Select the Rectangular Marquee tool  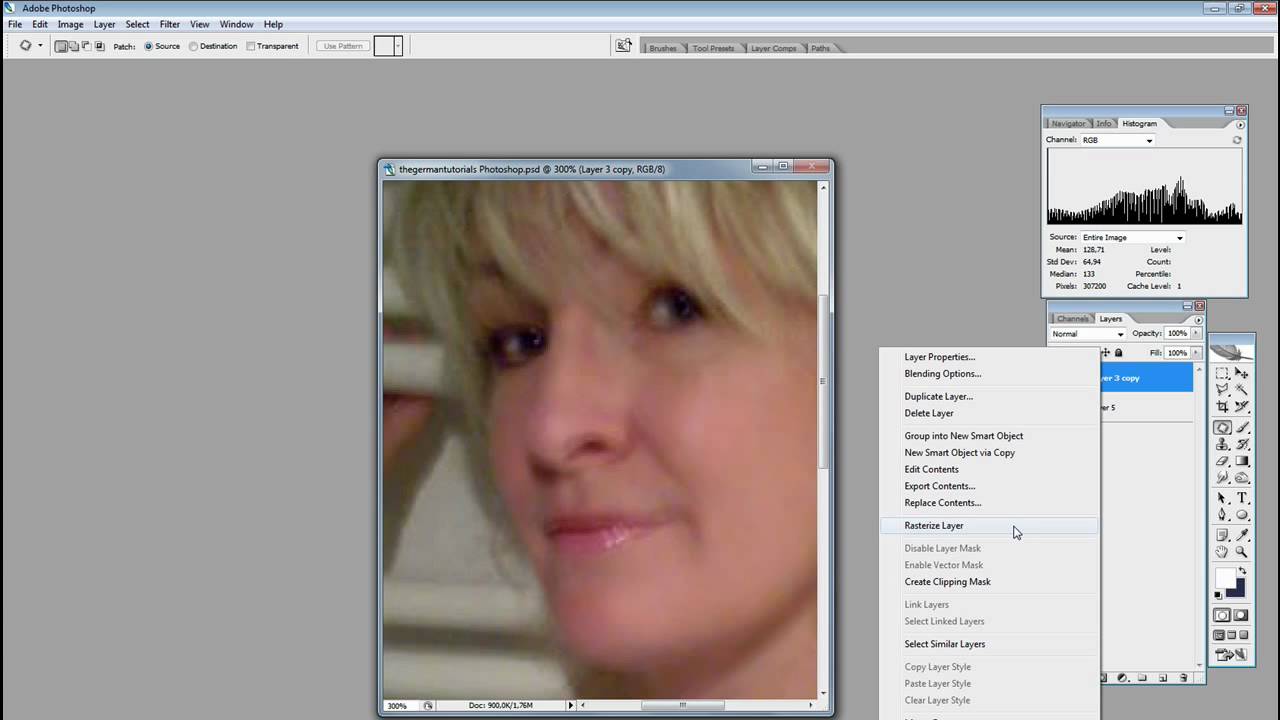click(1221, 372)
